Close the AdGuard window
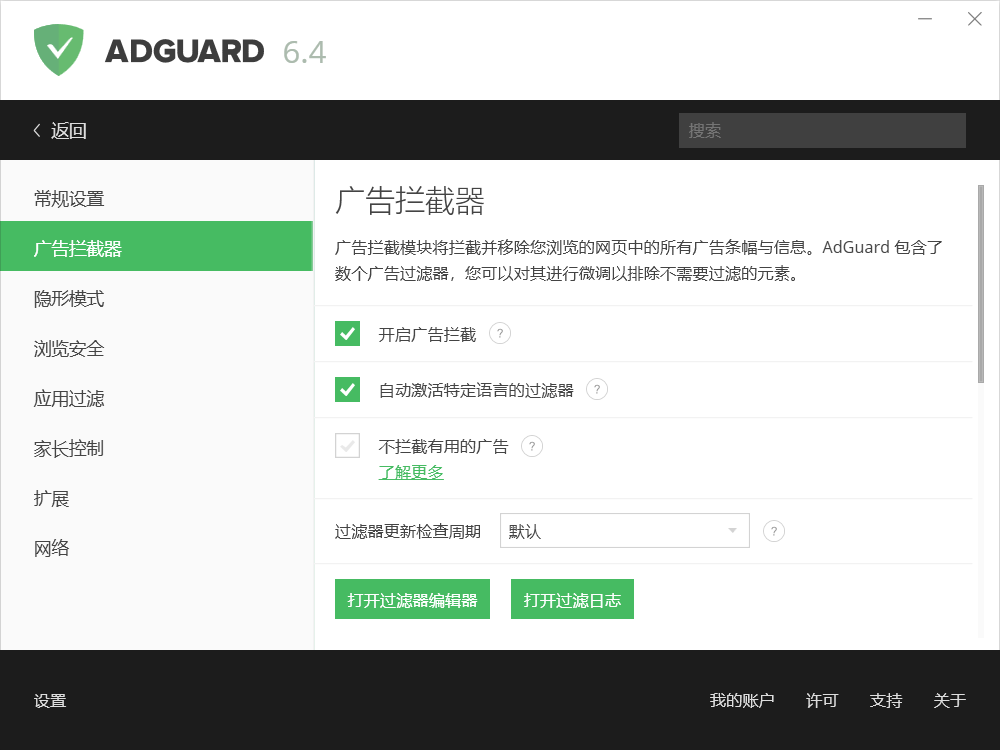The width and height of the screenshot is (1000, 750). (974, 19)
